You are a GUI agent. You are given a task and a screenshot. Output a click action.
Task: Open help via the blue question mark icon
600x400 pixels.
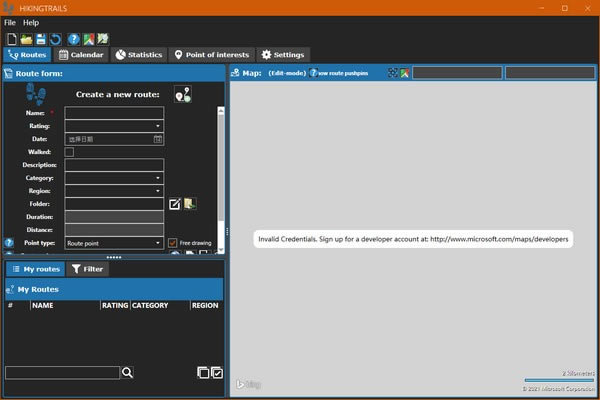[73, 38]
